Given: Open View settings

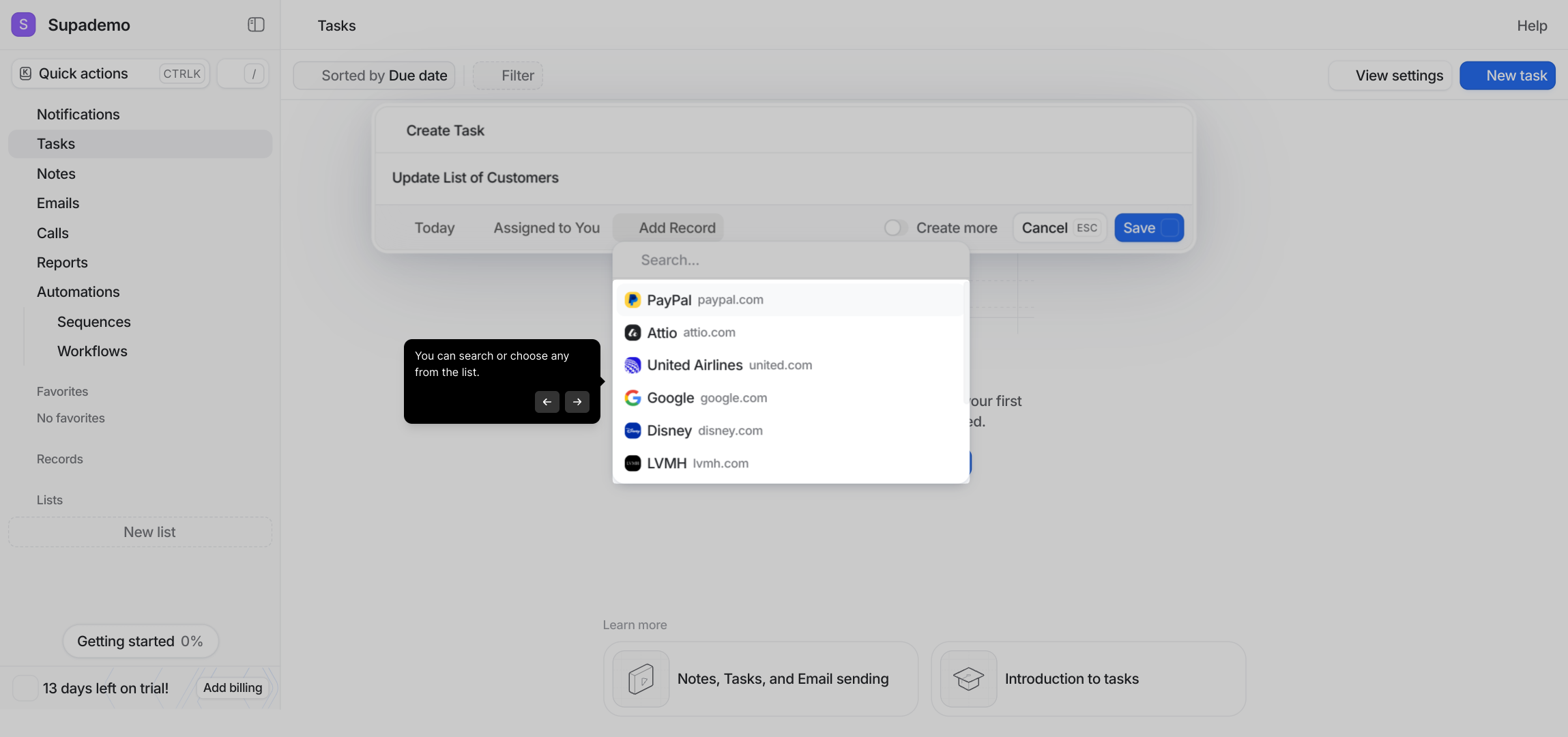Looking at the screenshot, I should 1390,75.
